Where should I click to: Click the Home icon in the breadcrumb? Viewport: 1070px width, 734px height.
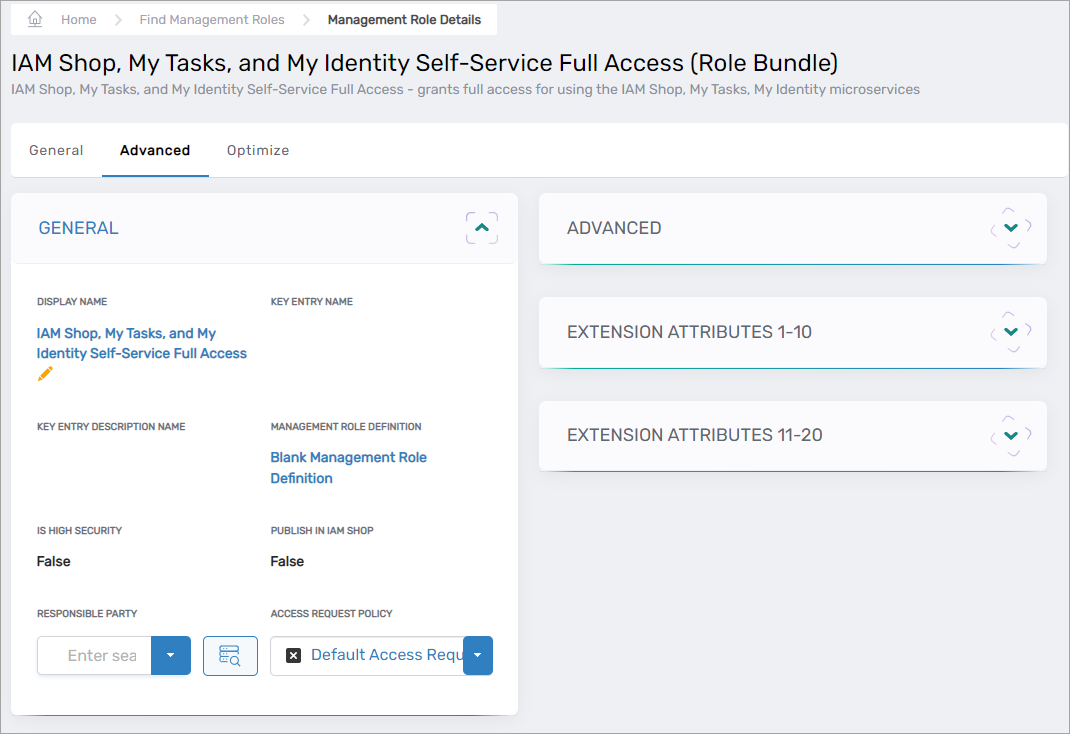click(35, 19)
